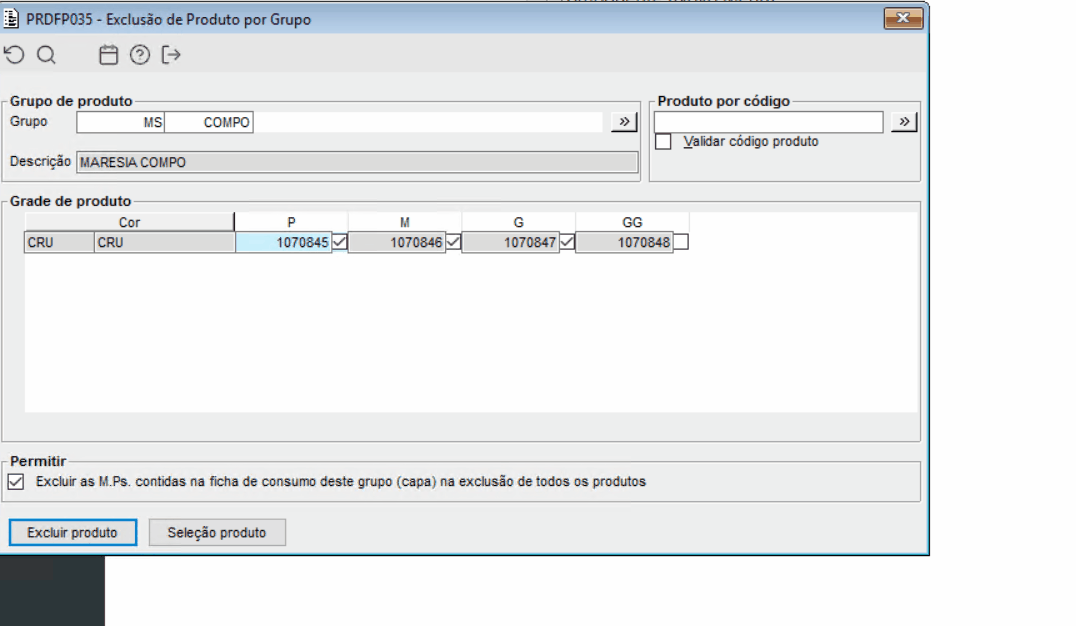The width and height of the screenshot is (1076, 626).
Task: Click the document icon in the title bar
Action: click(12, 19)
